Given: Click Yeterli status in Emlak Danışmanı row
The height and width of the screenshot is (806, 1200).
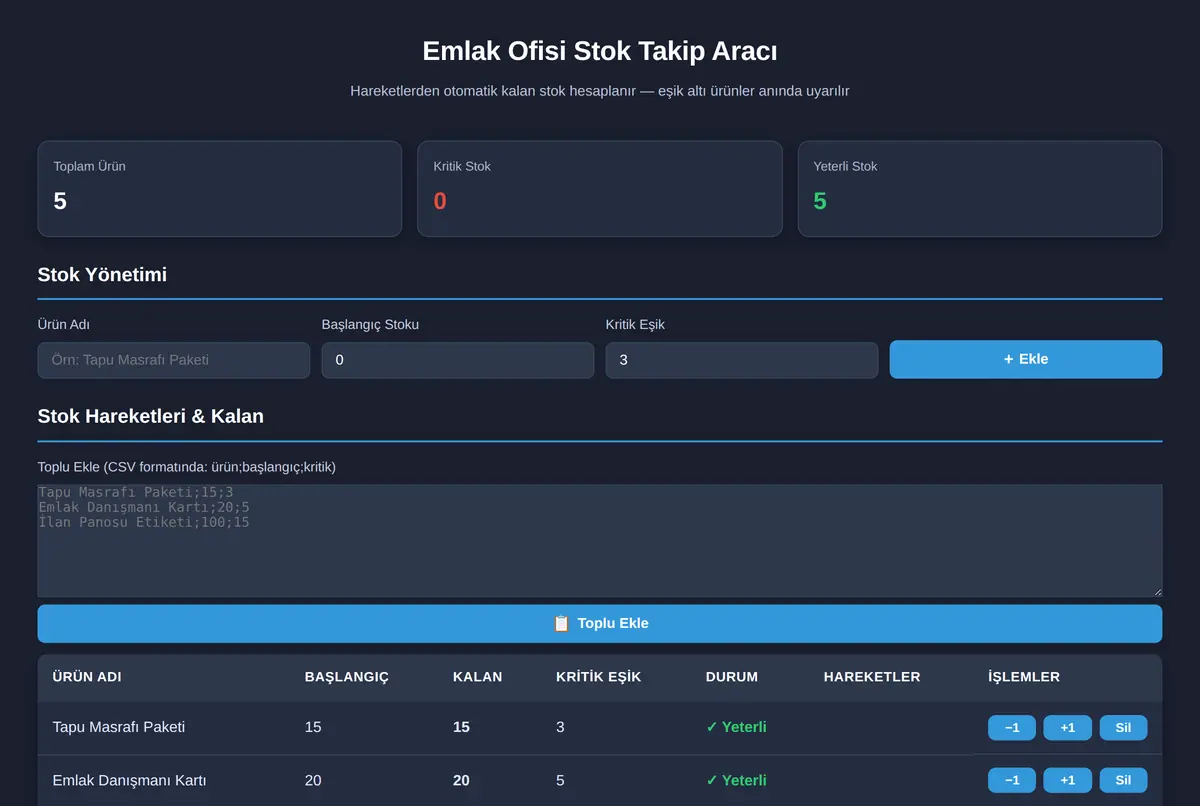Looking at the screenshot, I should tap(736, 780).
